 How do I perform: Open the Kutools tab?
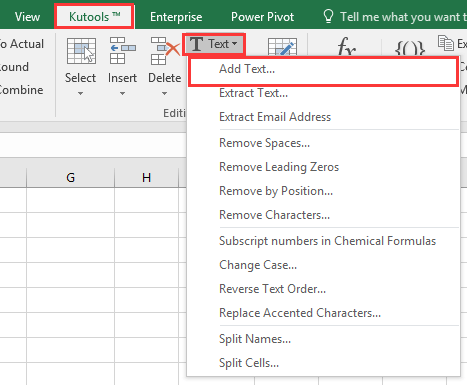[x=94, y=16]
